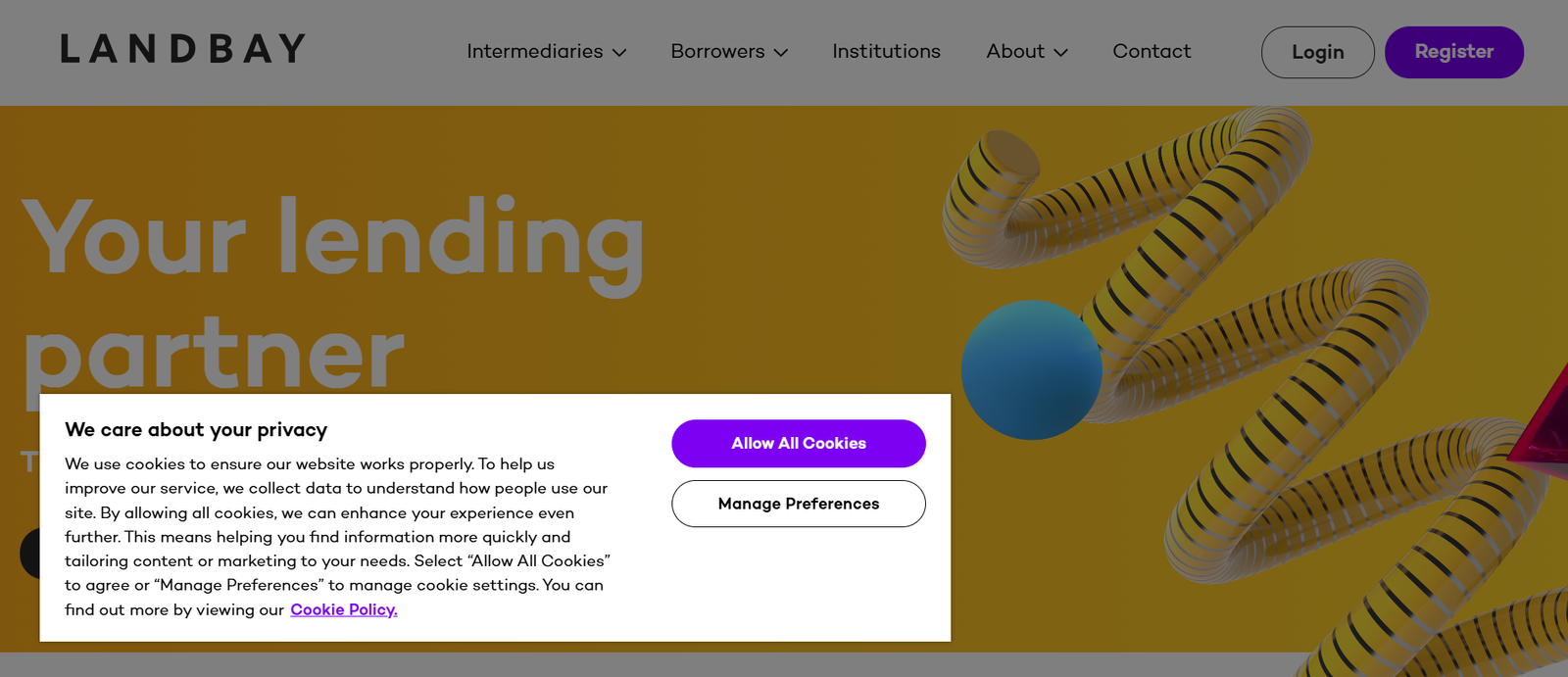Accept with Allow All Cookies

point(799,444)
